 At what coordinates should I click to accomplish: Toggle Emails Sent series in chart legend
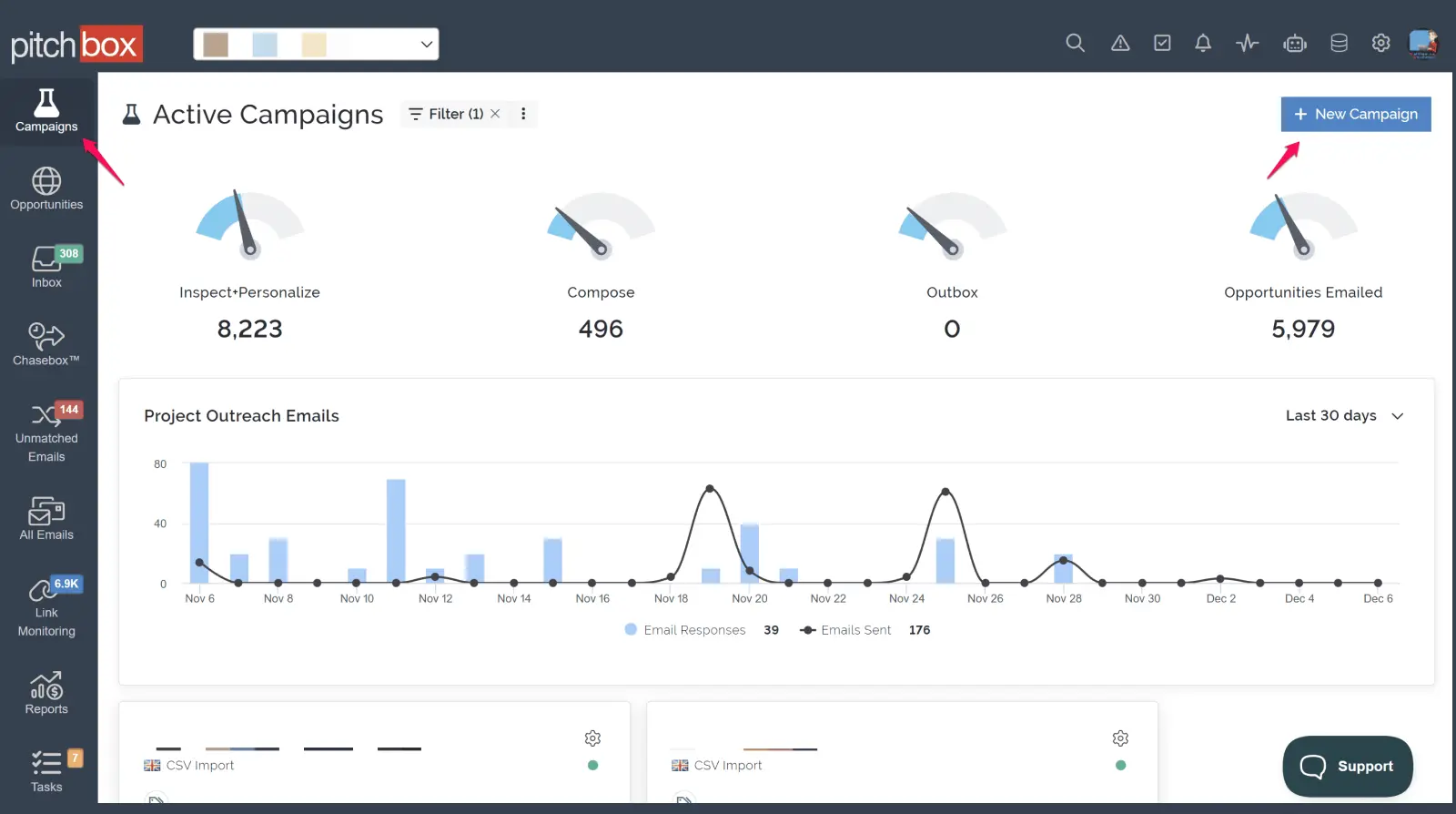(845, 630)
